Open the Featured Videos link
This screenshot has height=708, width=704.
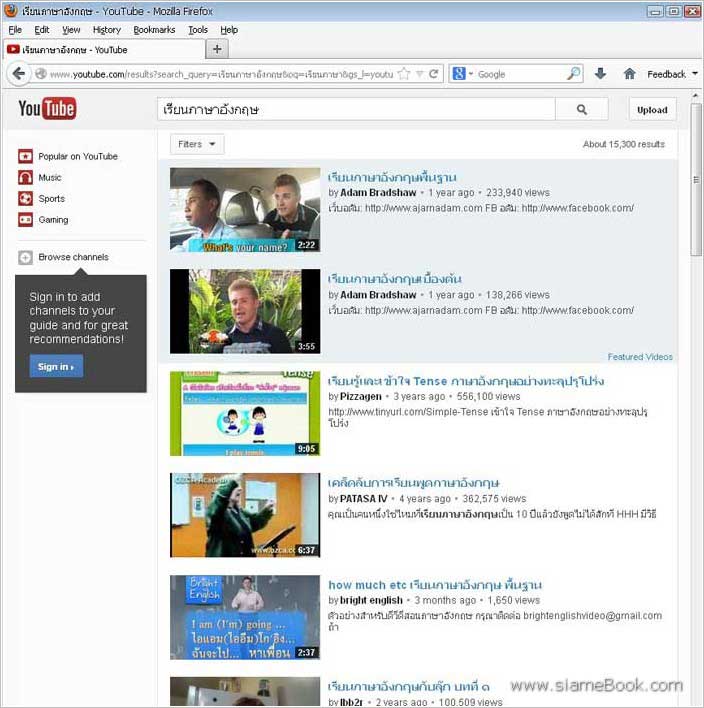(x=640, y=357)
